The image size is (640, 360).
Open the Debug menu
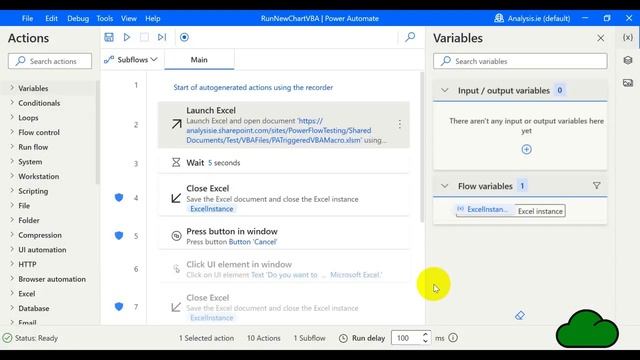[x=78, y=18]
